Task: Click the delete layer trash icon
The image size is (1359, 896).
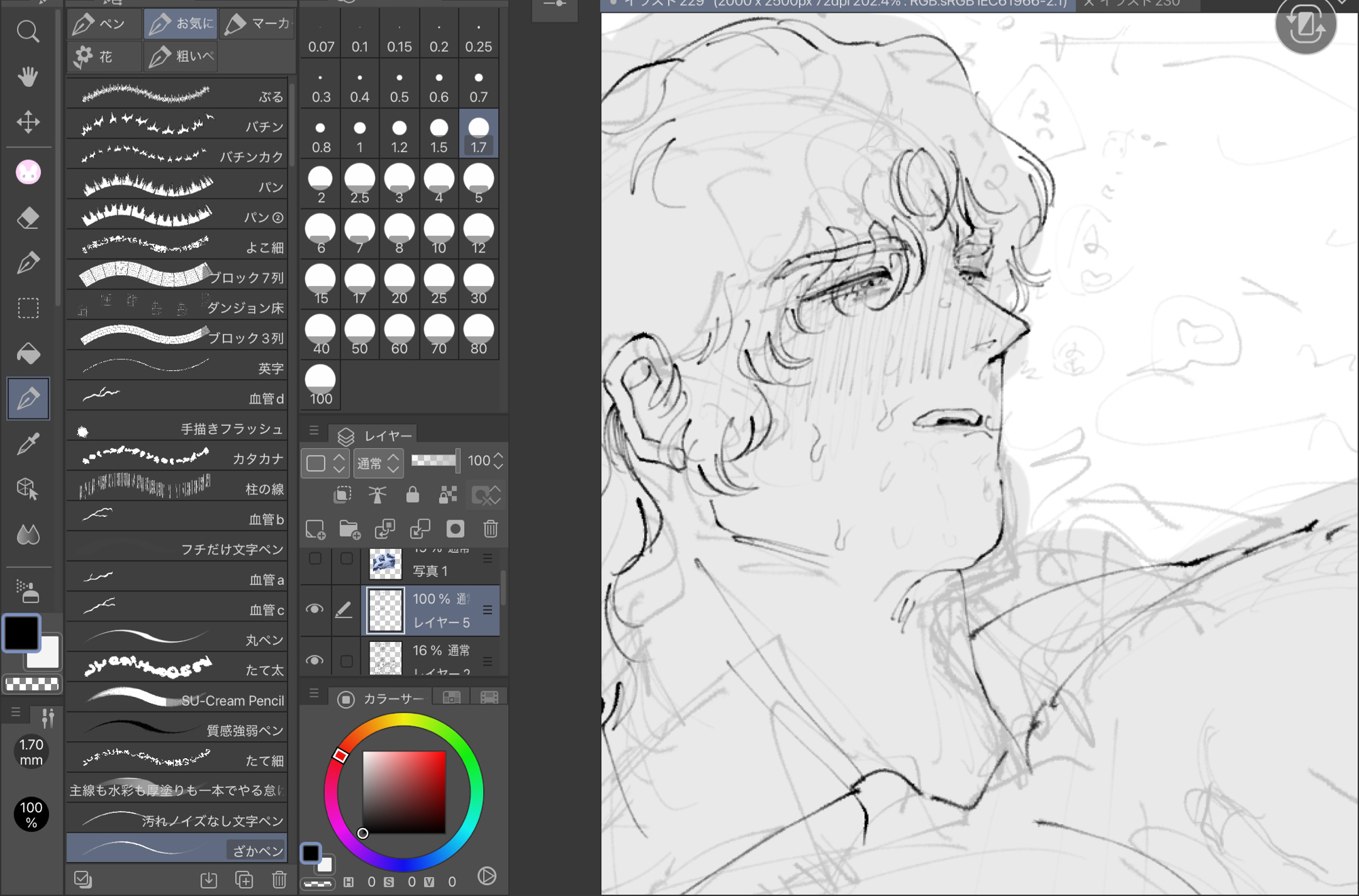Action: tap(491, 529)
